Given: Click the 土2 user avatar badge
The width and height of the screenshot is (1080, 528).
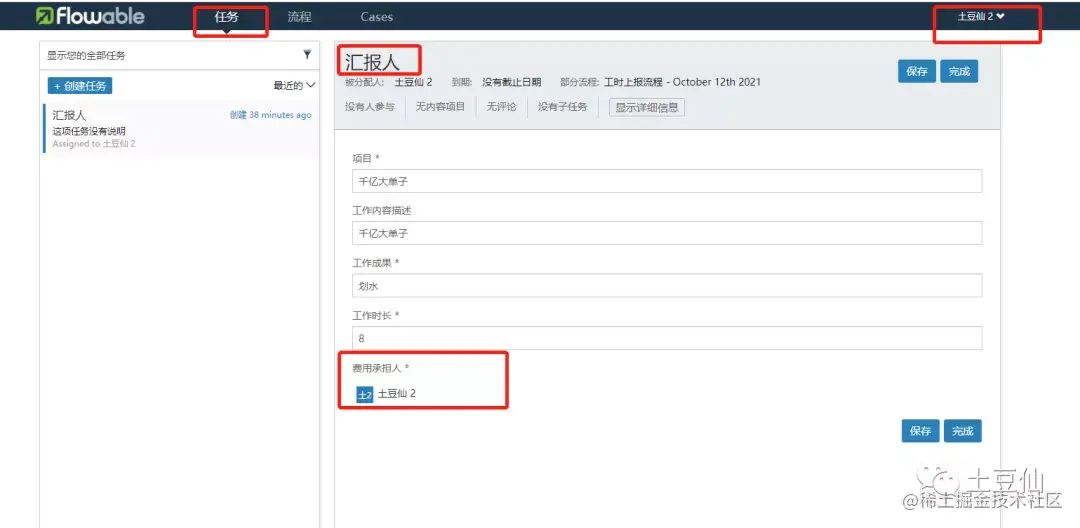Looking at the screenshot, I should tap(364, 394).
